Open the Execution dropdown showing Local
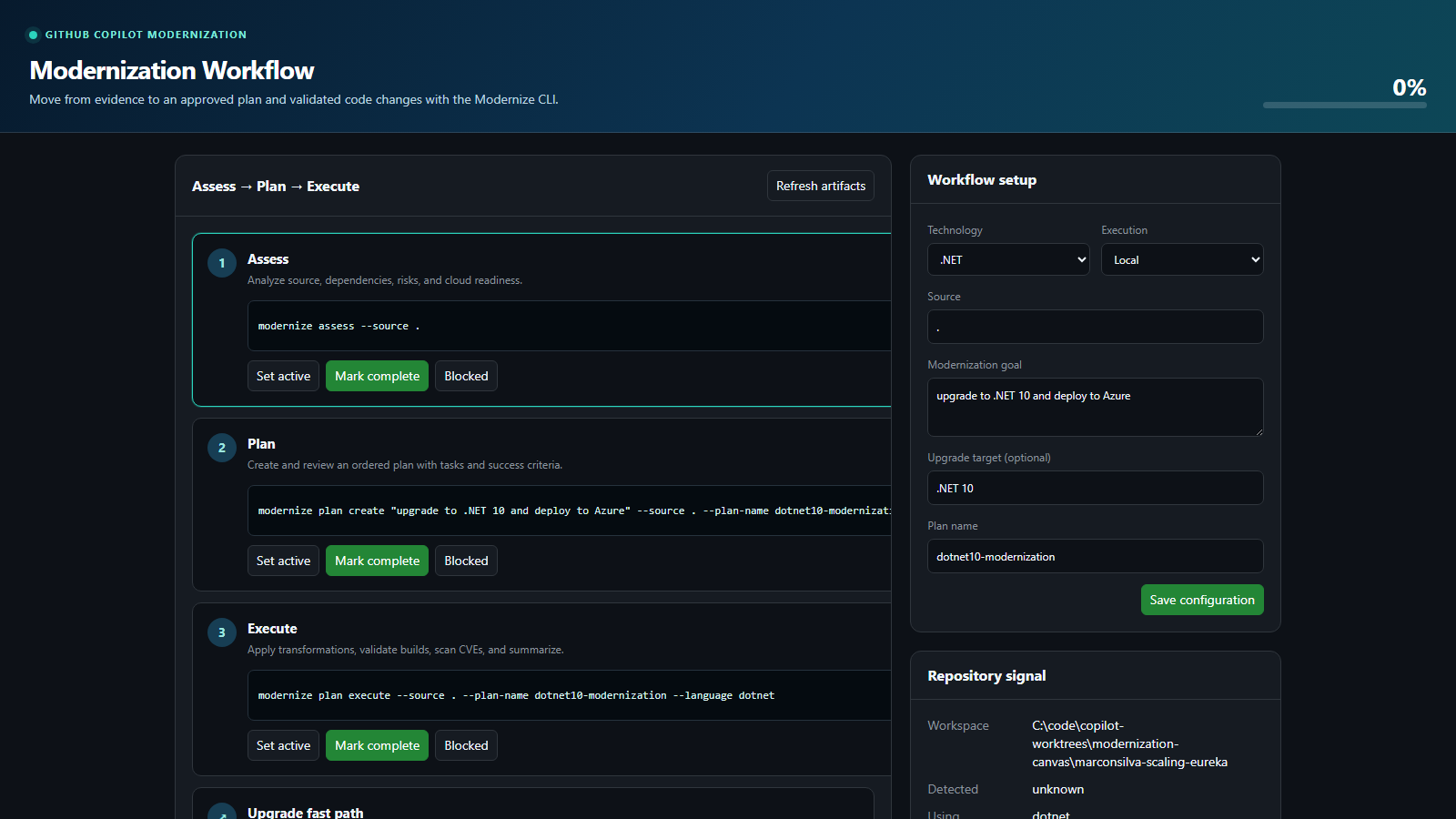This screenshot has height=819, width=1456. click(x=1182, y=259)
